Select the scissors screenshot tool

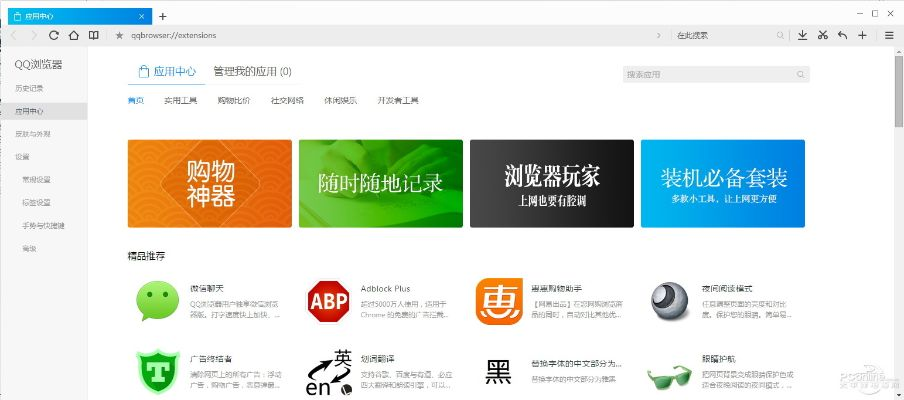tap(822, 35)
